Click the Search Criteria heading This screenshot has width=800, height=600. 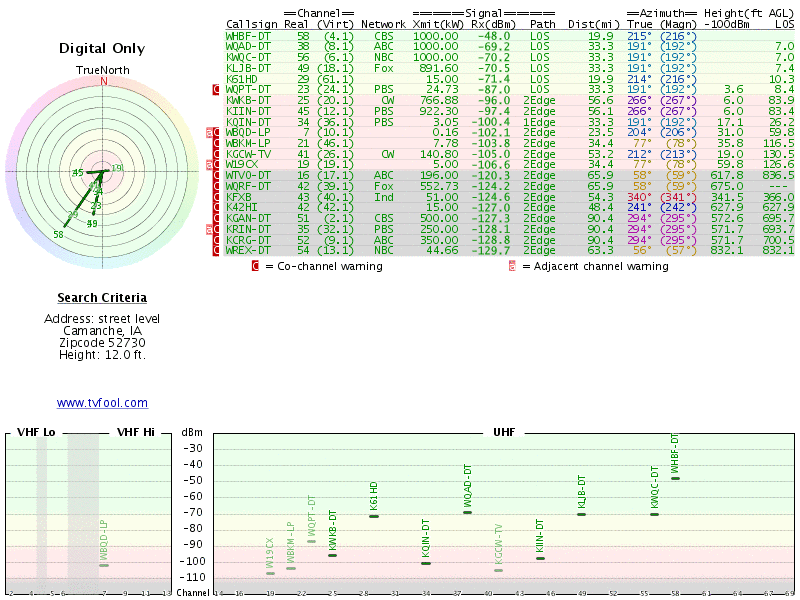tap(102, 297)
